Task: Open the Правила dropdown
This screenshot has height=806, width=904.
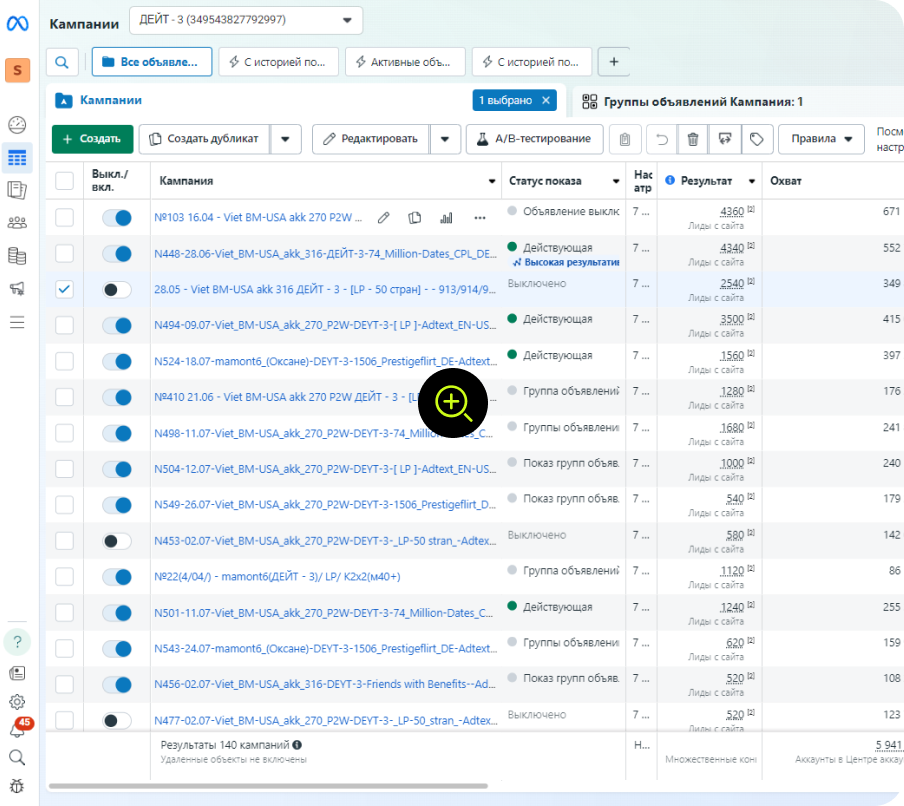Action: point(822,139)
